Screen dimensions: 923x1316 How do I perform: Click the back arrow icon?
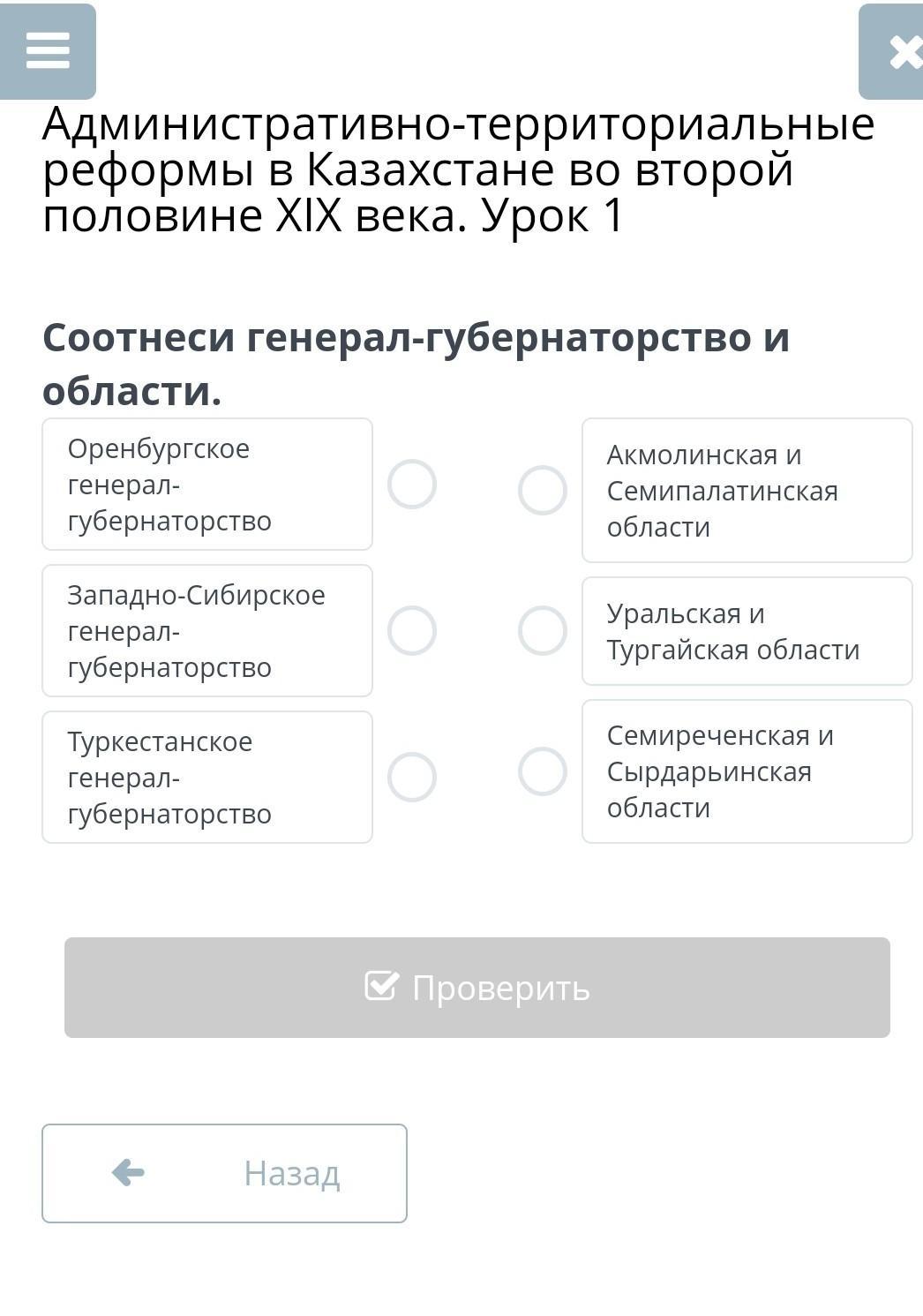pyautogui.click(x=129, y=1173)
